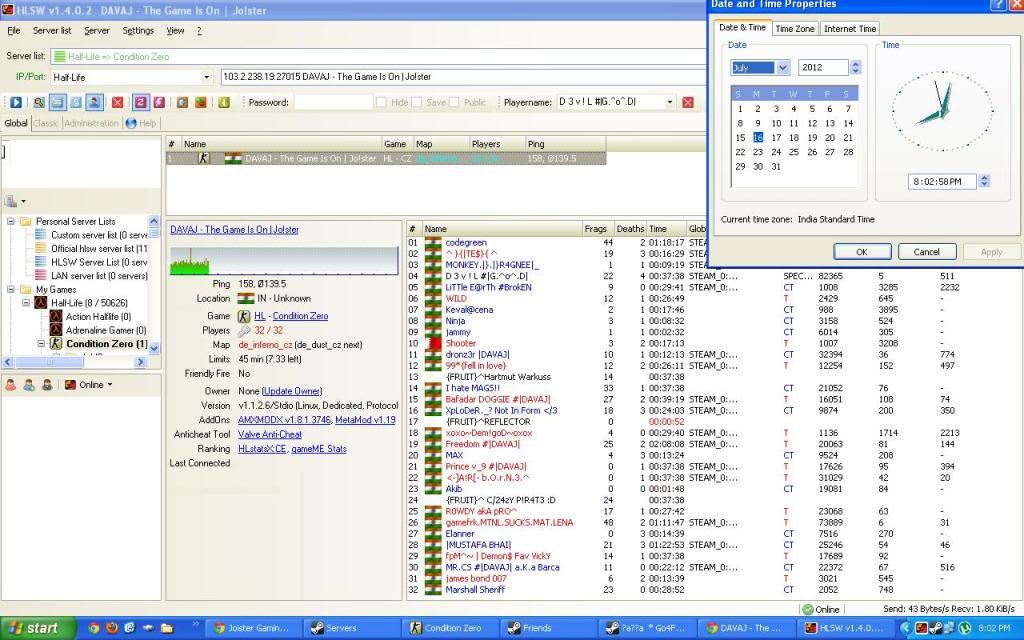Image resolution: width=1024 pixels, height=640 pixels.
Task: Click the LAN server list icon
Action: click(40, 276)
